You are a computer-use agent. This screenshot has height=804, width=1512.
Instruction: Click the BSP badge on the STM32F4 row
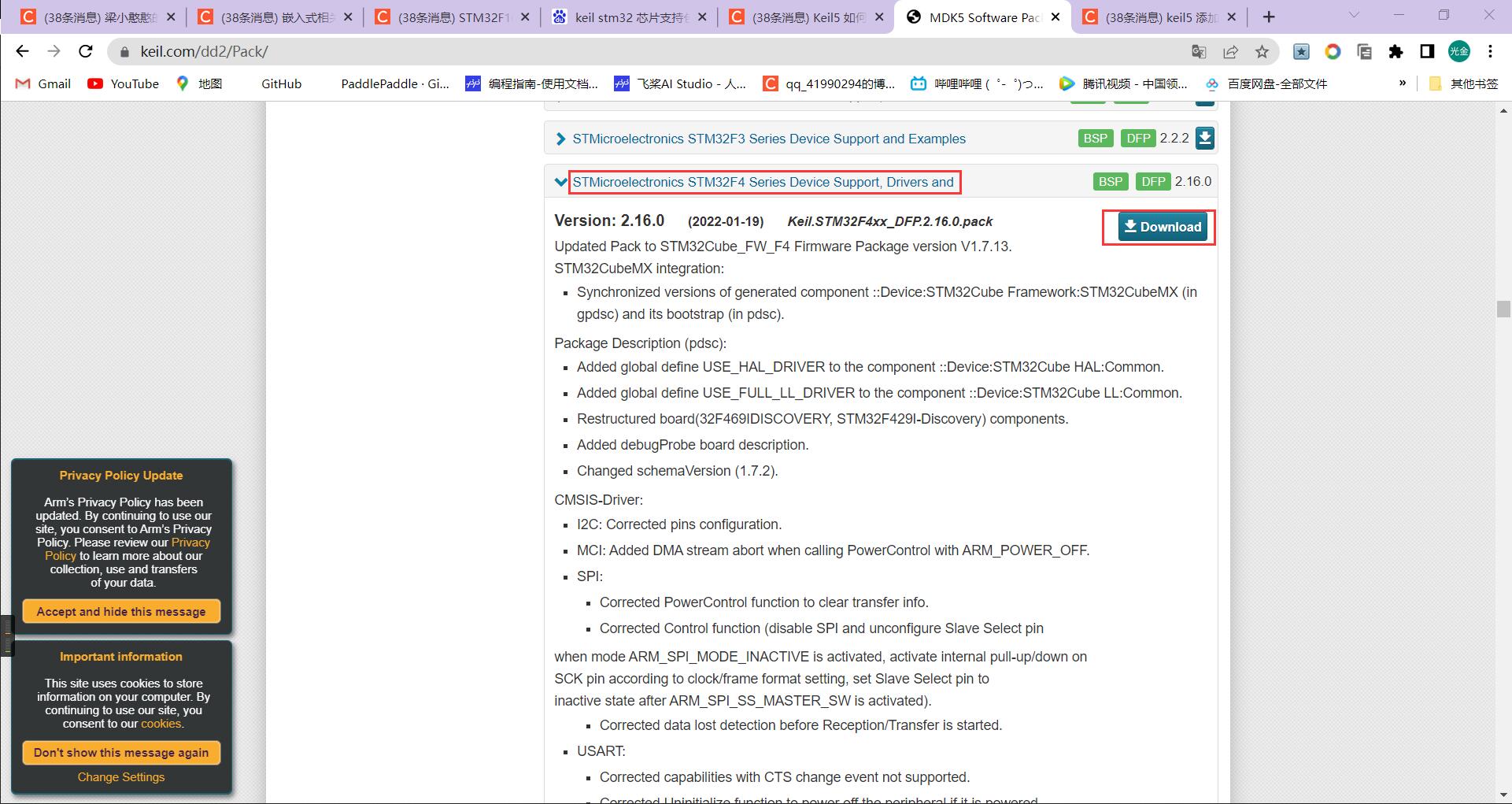(x=1110, y=182)
